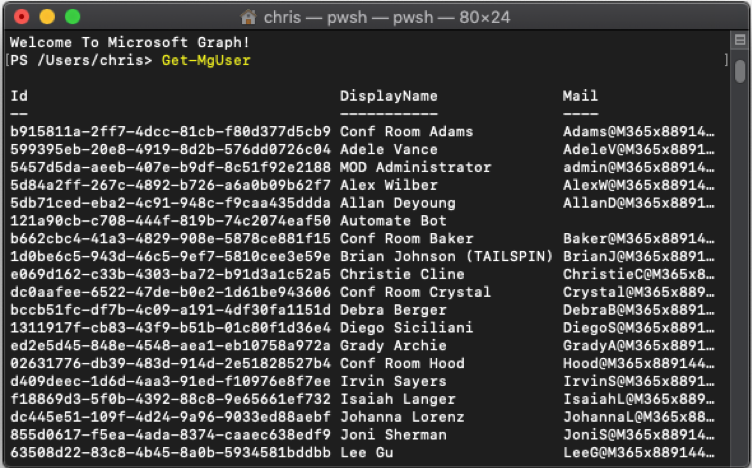Click the Lee Gu display name
Image resolution: width=752 pixels, height=468 pixels.
pos(366,453)
